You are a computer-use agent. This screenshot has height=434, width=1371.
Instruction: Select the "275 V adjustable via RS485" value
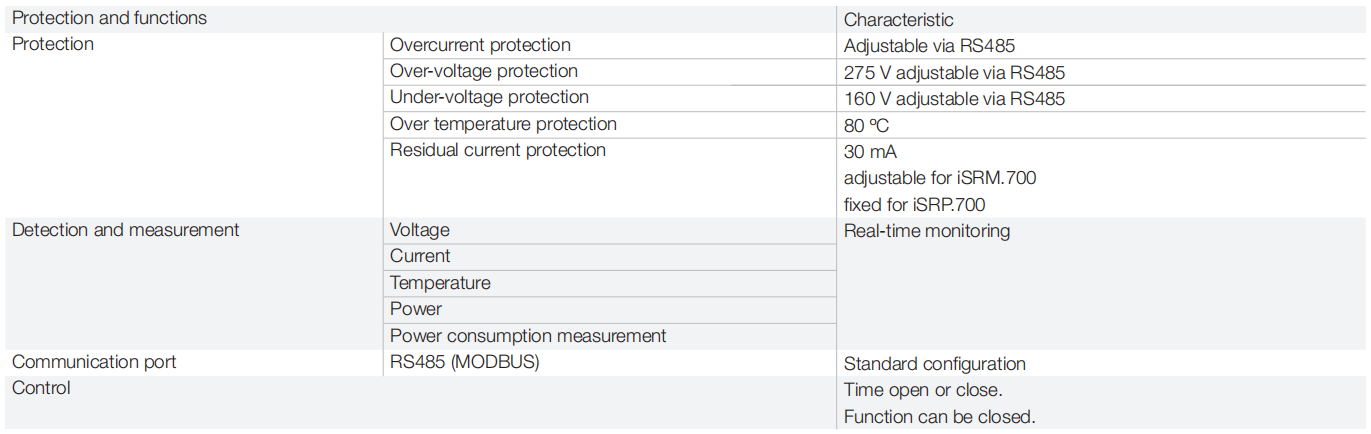954,72
